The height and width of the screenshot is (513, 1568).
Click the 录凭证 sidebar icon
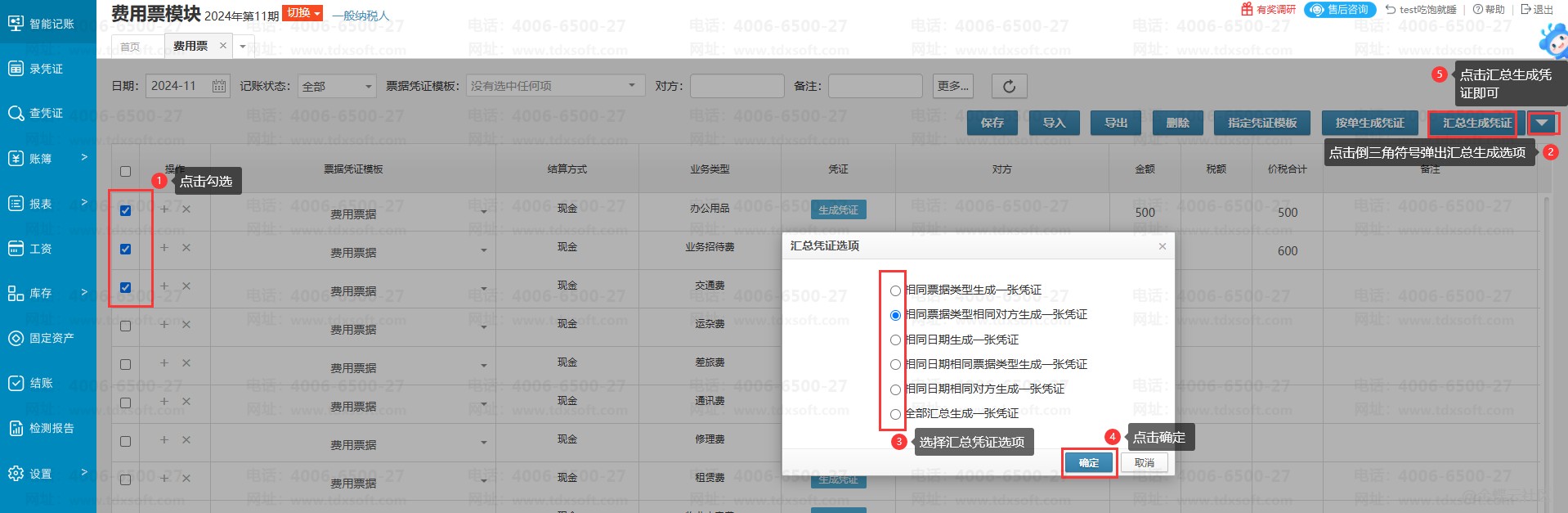(x=16, y=69)
